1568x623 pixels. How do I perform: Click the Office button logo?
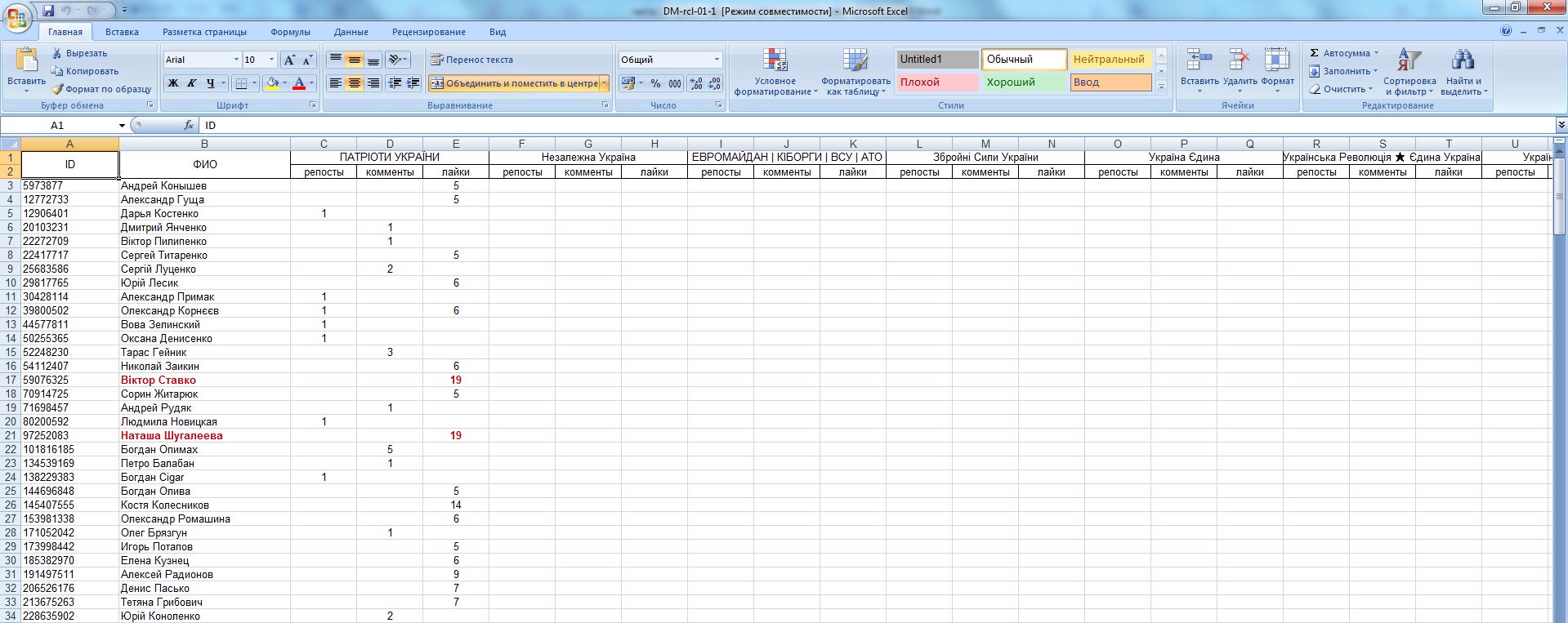tap(17, 16)
